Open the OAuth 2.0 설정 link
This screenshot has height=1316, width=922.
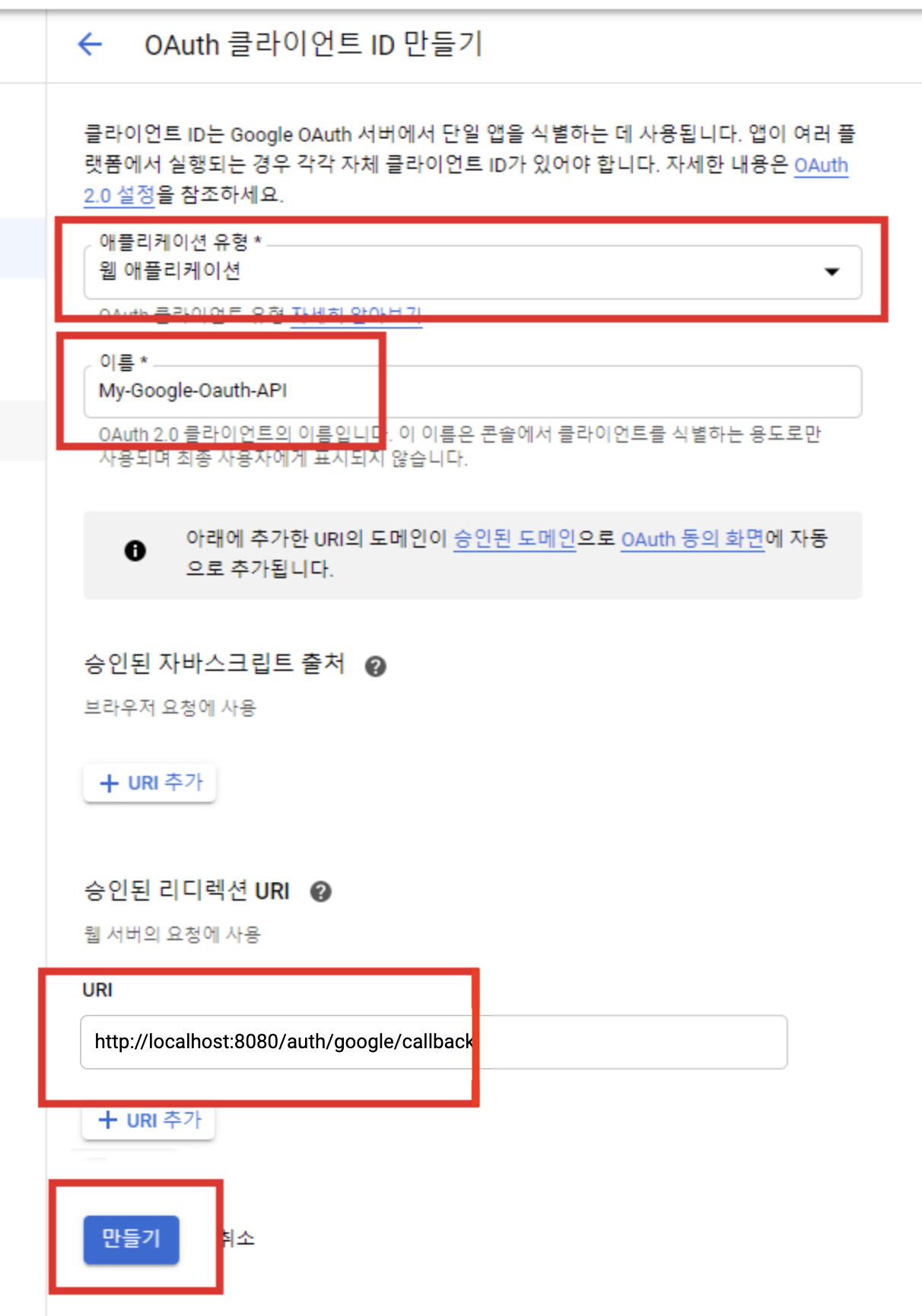coord(119,195)
